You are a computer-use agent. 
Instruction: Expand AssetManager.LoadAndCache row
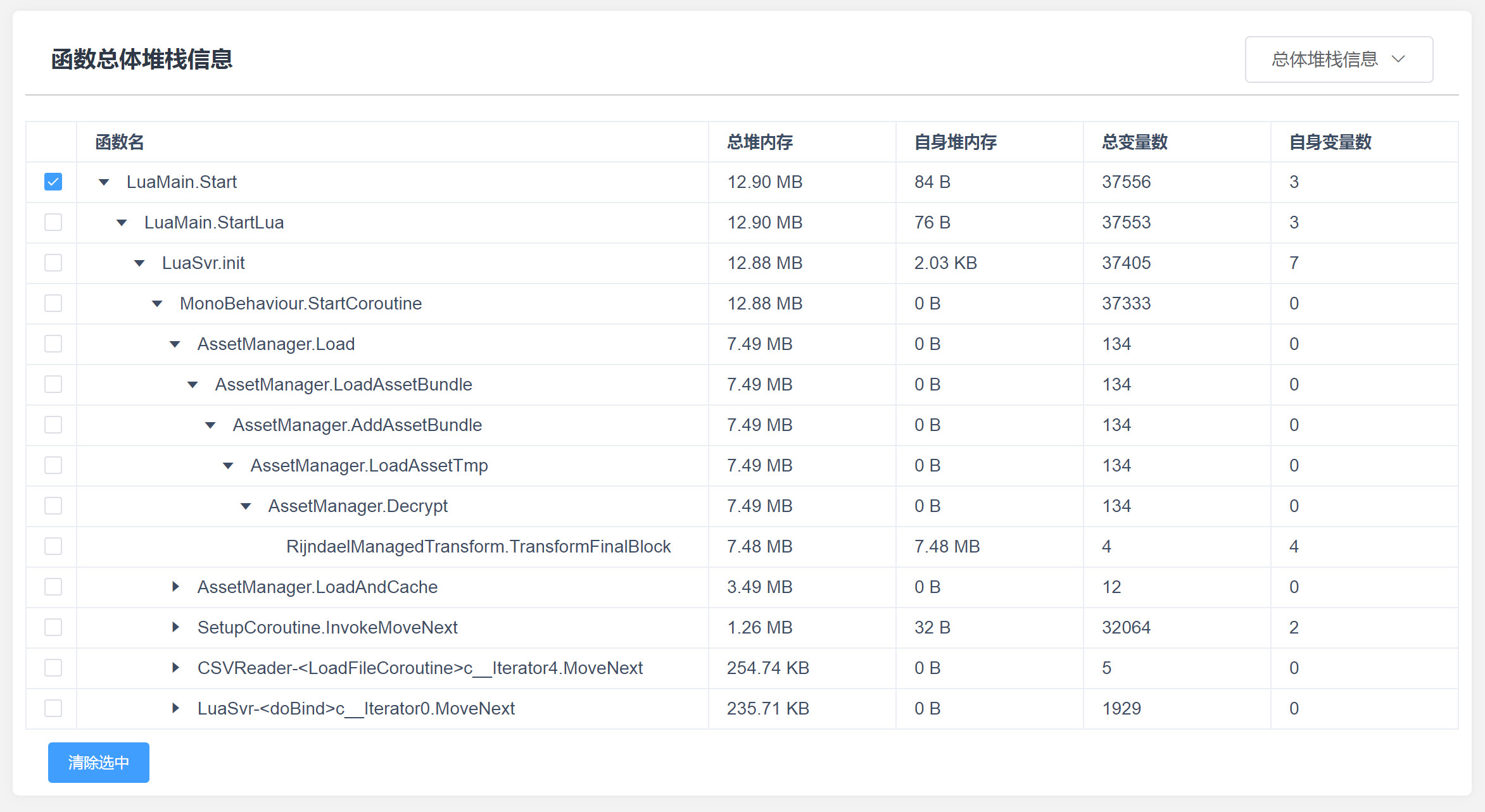tap(175, 587)
